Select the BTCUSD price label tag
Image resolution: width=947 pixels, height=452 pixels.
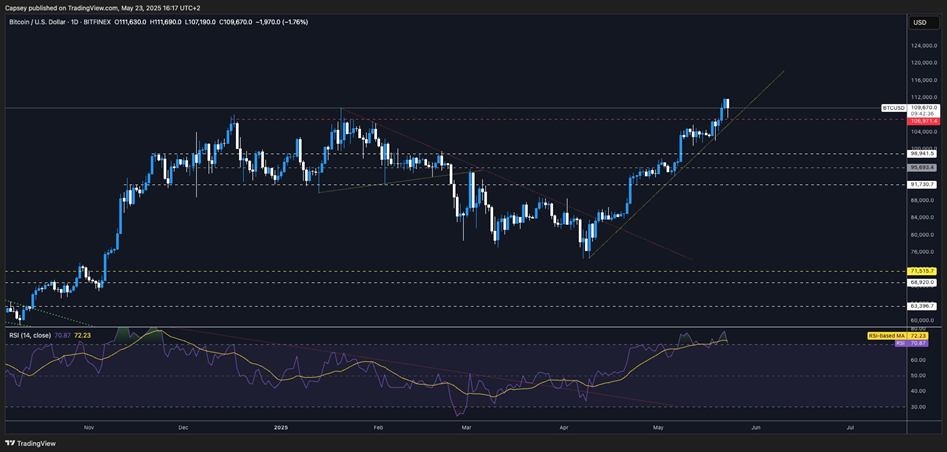pyautogui.click(x=893, y=107)
